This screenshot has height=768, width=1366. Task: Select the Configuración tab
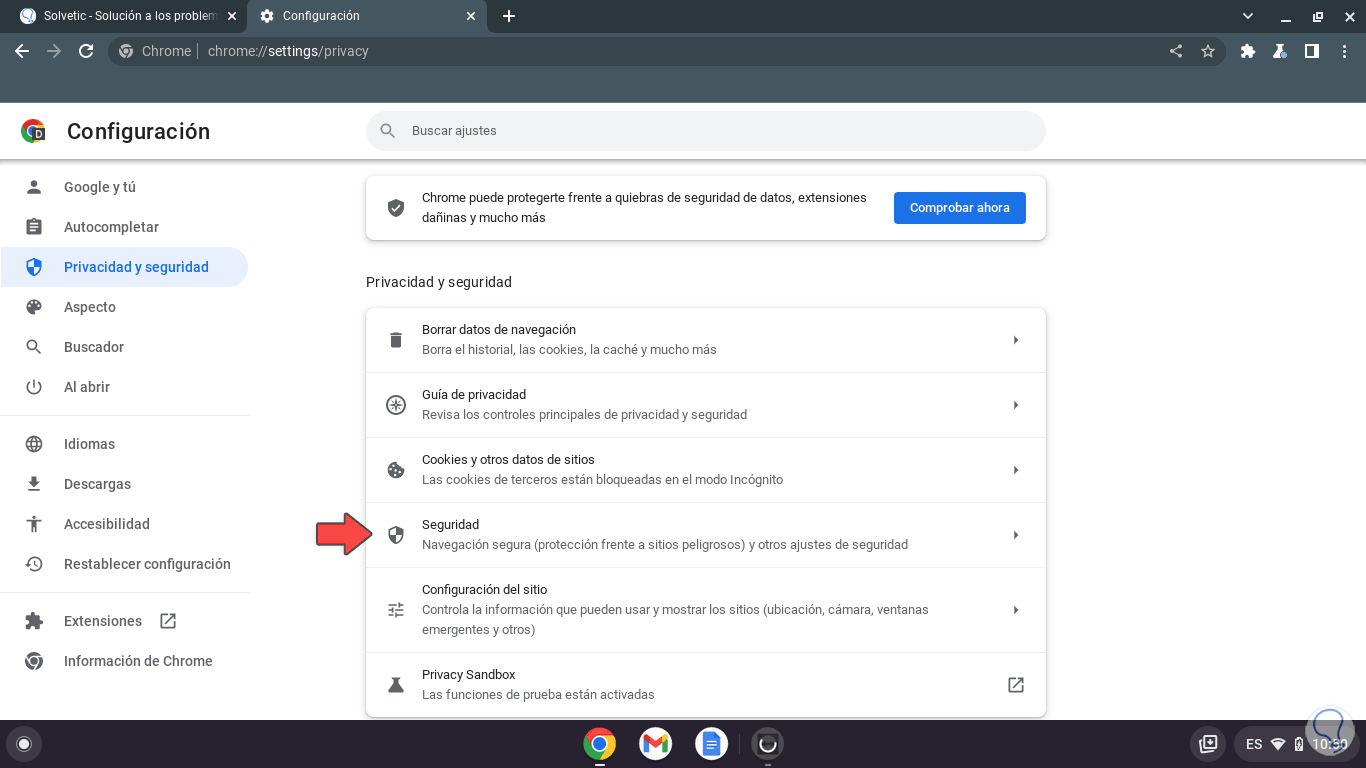(x=369, y=16)
